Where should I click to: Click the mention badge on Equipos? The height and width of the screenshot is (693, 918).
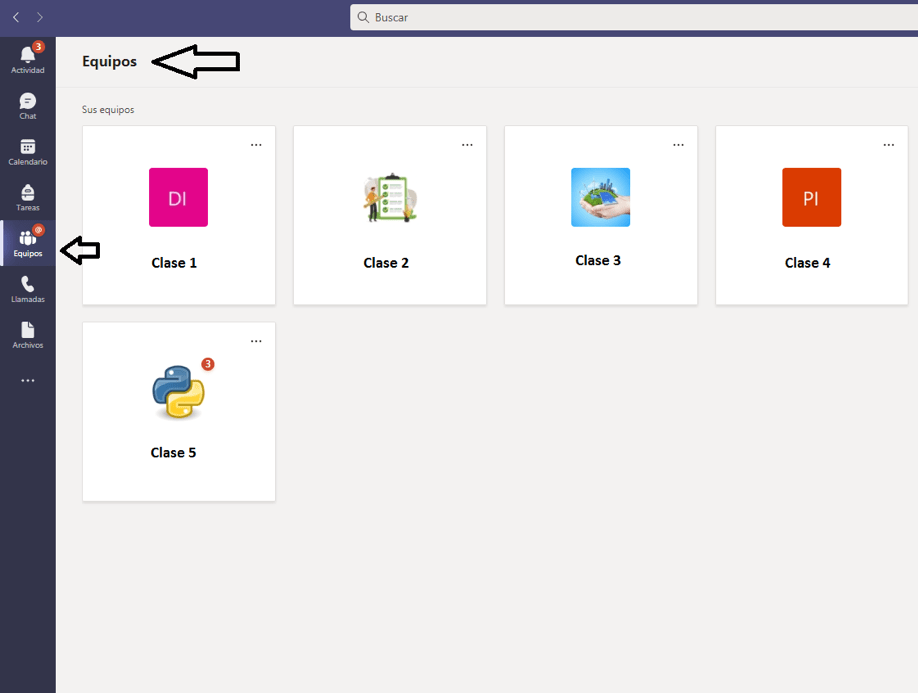(x=38, y=230)
